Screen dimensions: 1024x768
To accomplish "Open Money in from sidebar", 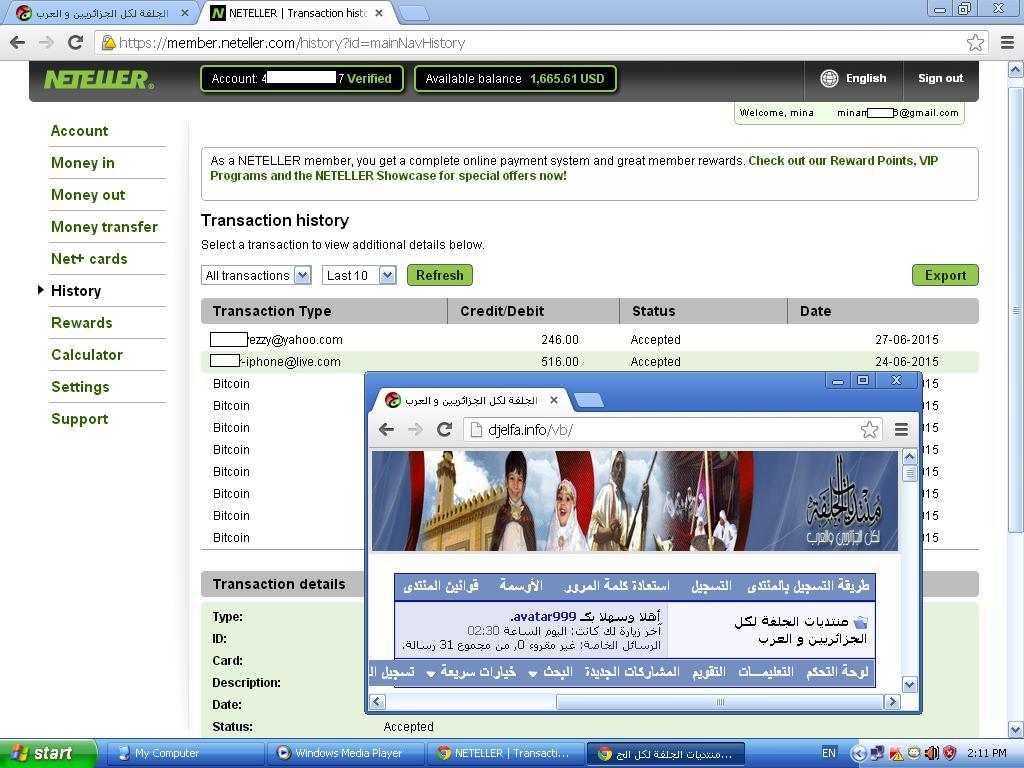I will point(82,163).
